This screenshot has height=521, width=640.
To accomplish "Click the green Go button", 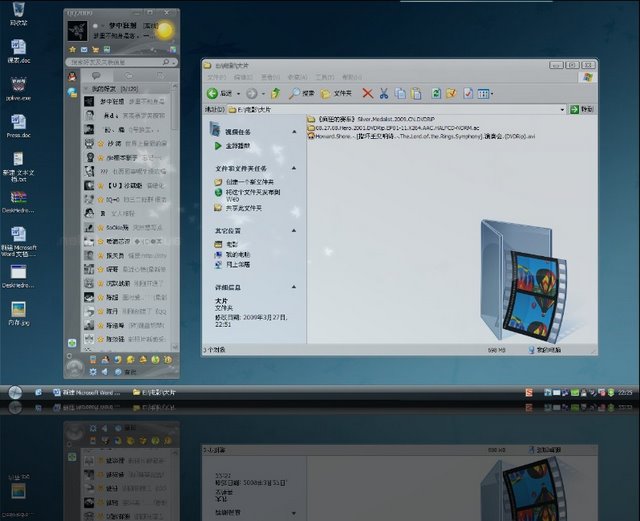I will point(582,109).
